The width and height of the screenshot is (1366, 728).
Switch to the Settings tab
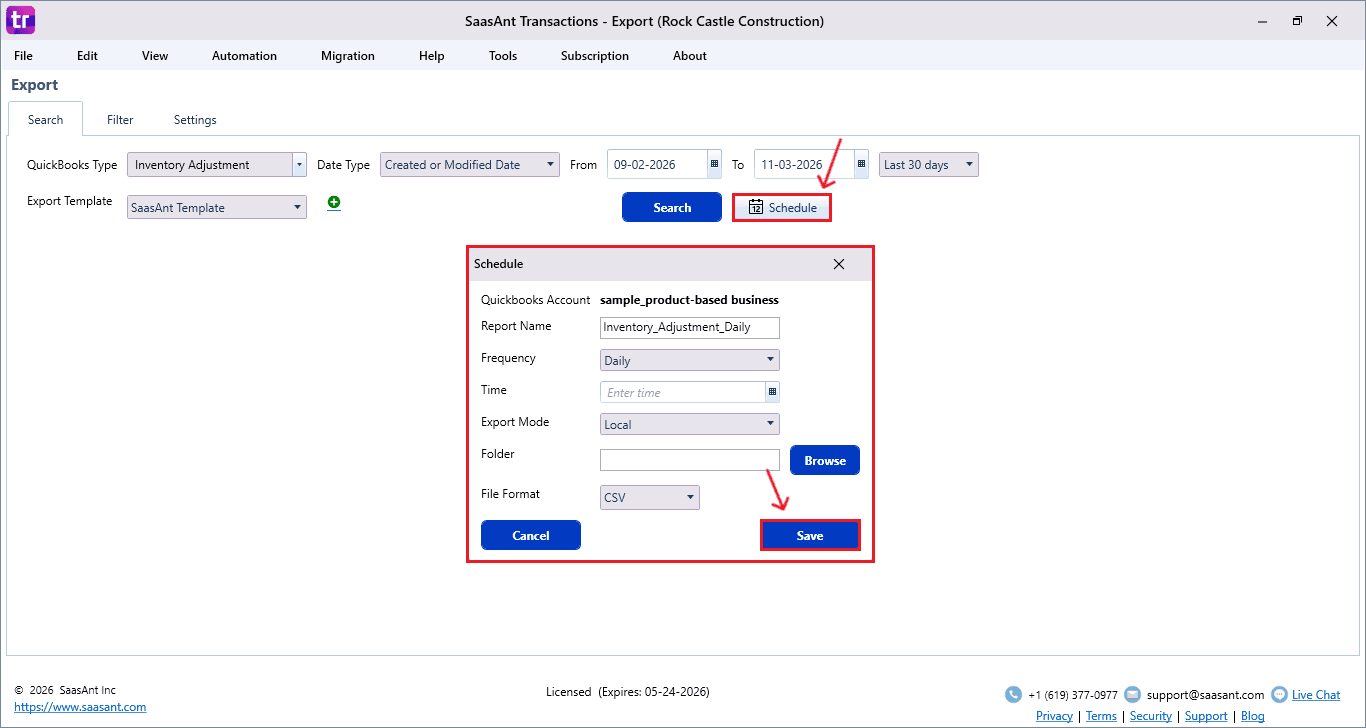click(195, 120)
